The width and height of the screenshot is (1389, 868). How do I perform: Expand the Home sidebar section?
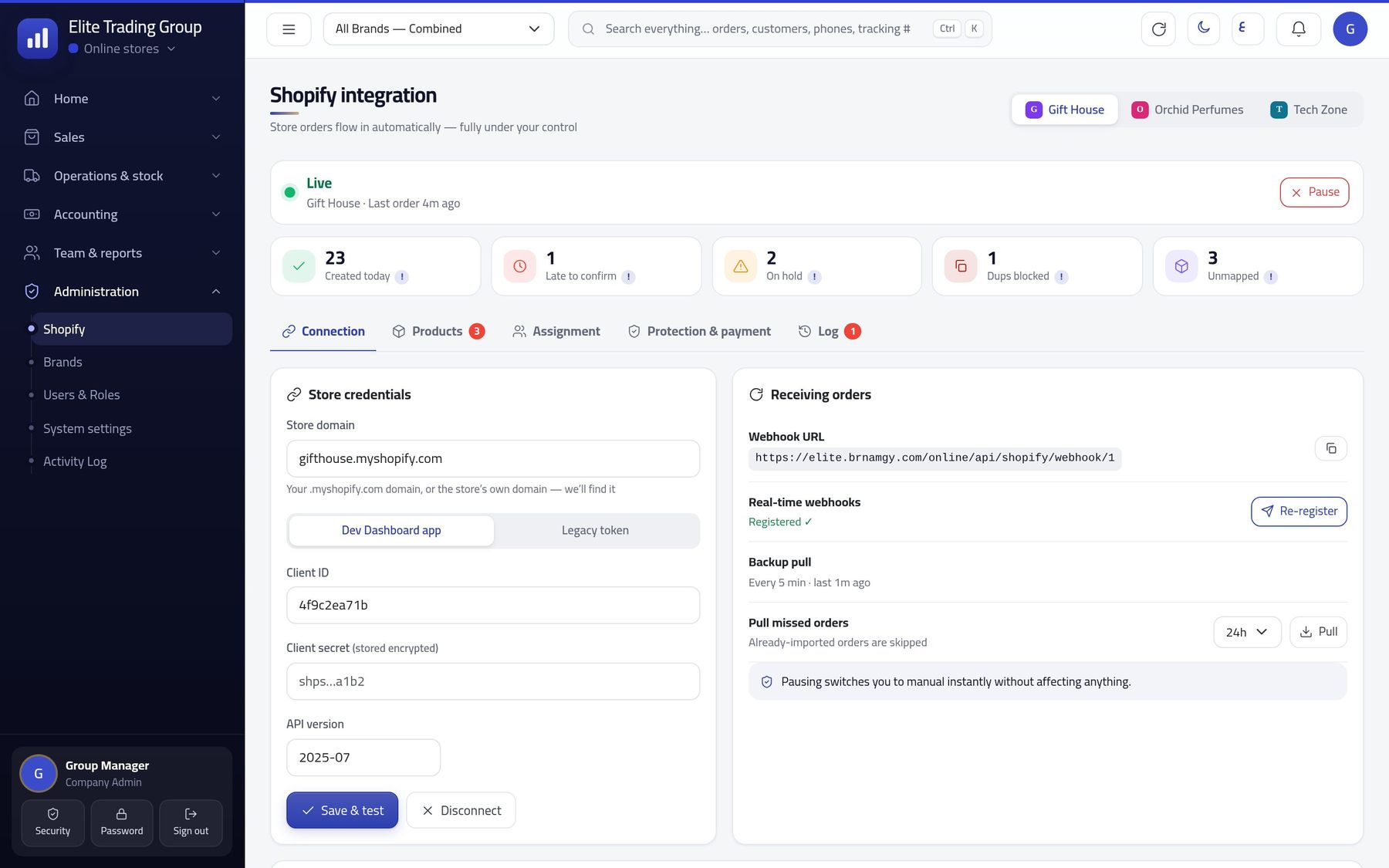coord(122,99)
